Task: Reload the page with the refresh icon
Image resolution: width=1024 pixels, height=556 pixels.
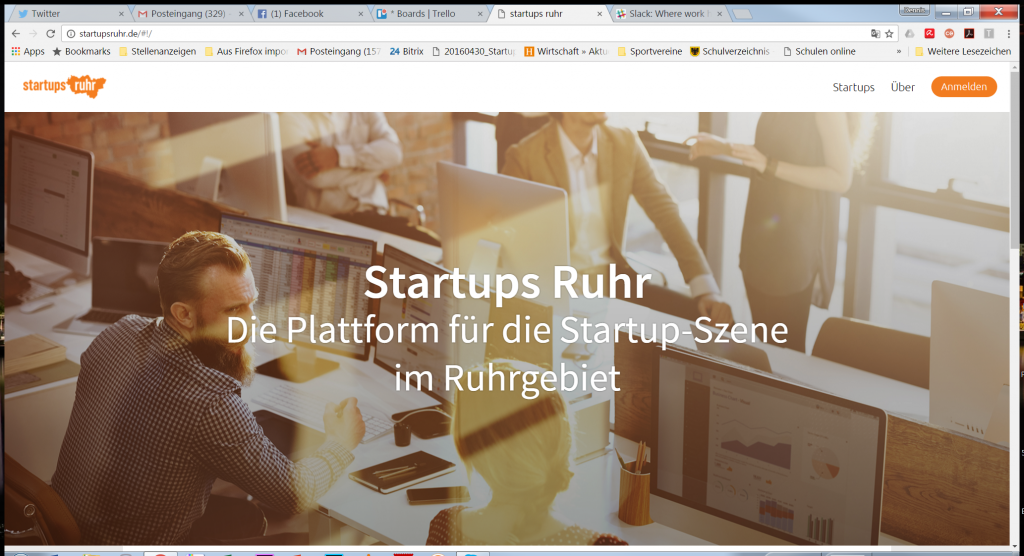Action: (x=50, y=33)
